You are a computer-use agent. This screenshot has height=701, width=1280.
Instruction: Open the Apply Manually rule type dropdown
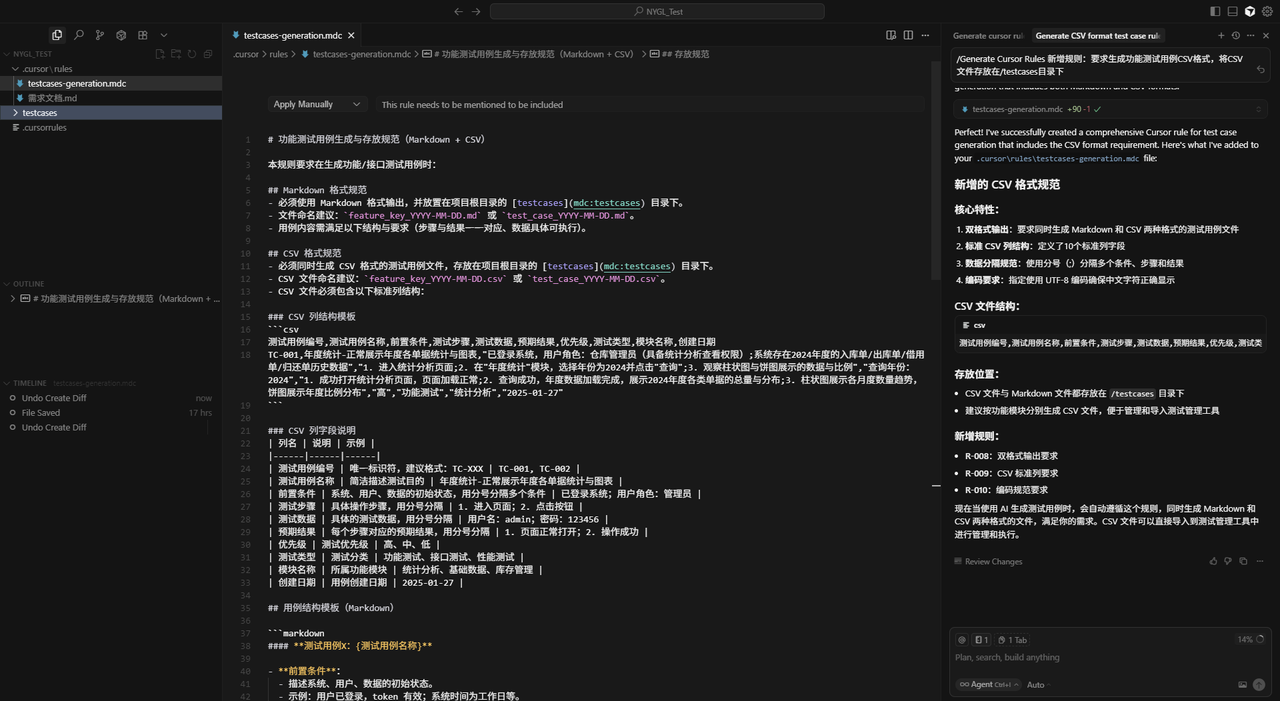pyautogui.click(x=317, y=104)
